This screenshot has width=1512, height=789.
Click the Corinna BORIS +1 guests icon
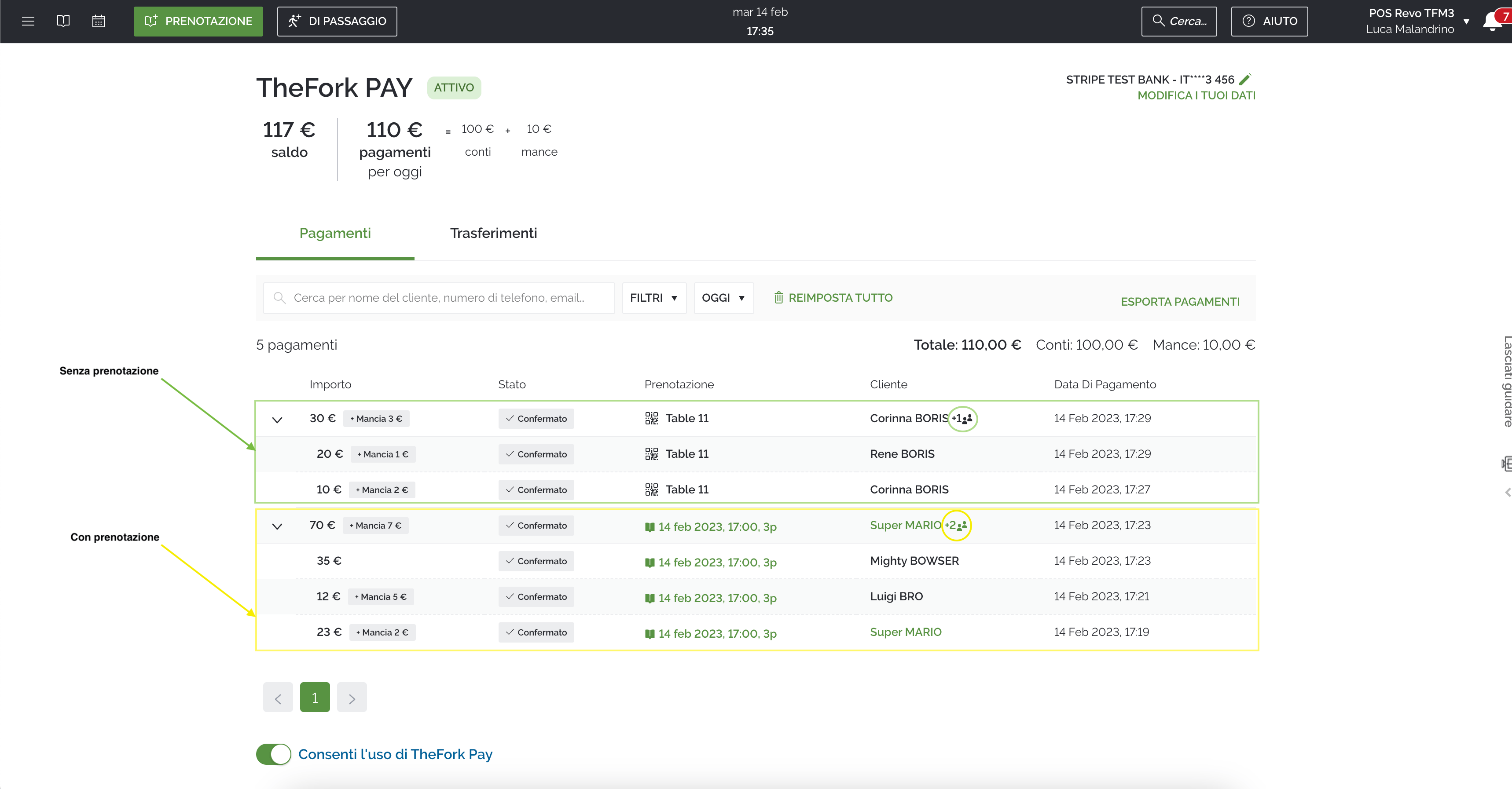(x=963, y=418)
